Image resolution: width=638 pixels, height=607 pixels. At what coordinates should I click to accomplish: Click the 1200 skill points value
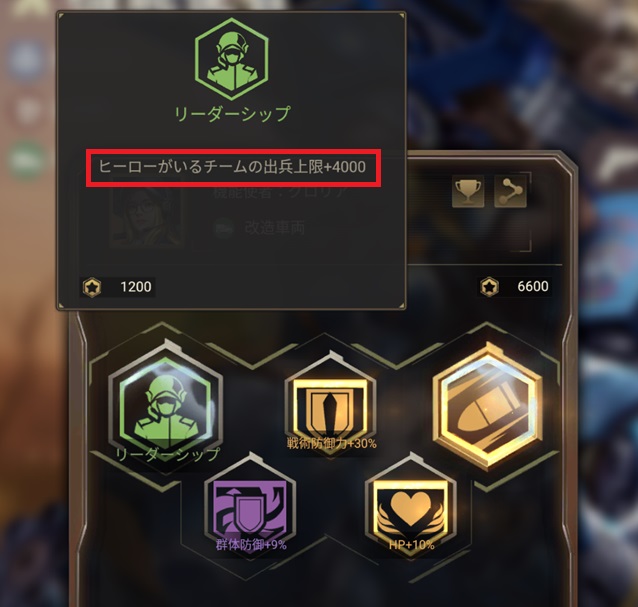pos(136,287)
